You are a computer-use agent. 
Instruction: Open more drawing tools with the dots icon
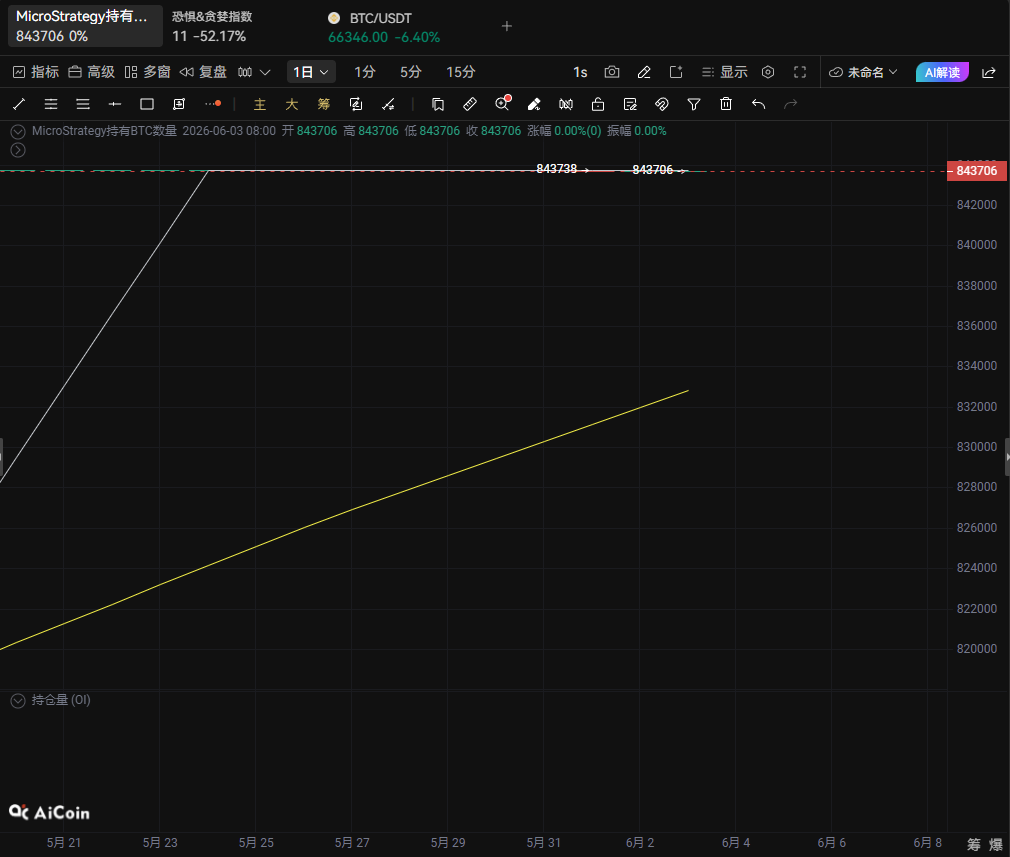(x=213, y=104)
